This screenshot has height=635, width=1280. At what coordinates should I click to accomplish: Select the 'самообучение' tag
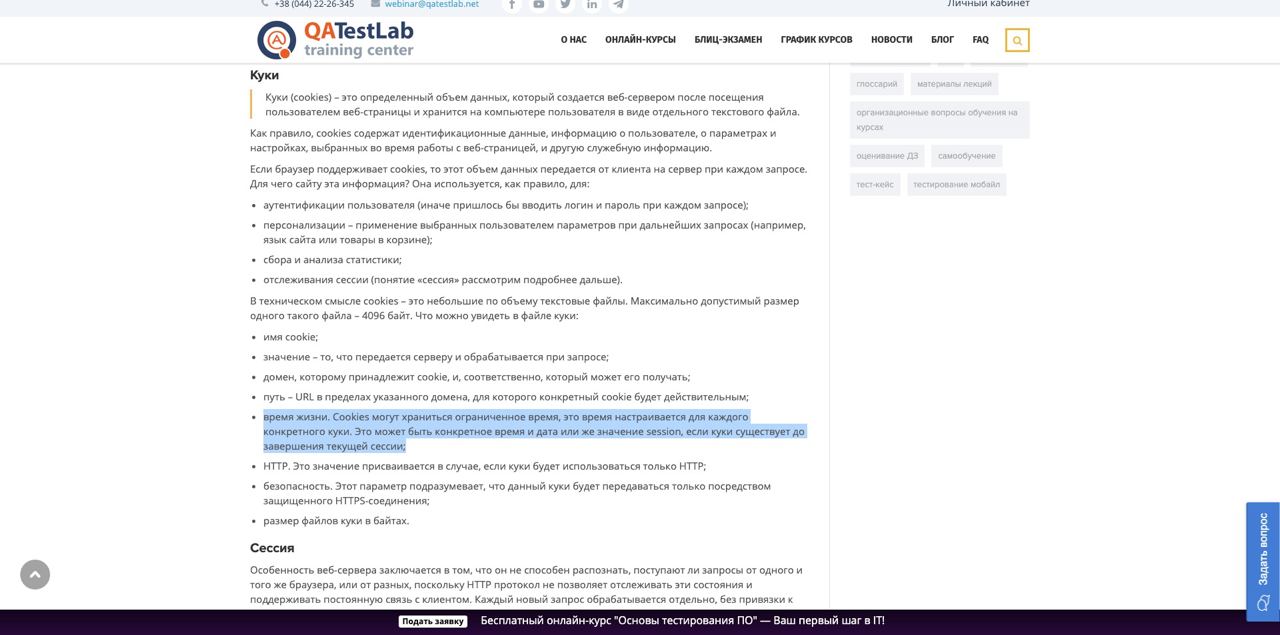[x=967, y=156]
